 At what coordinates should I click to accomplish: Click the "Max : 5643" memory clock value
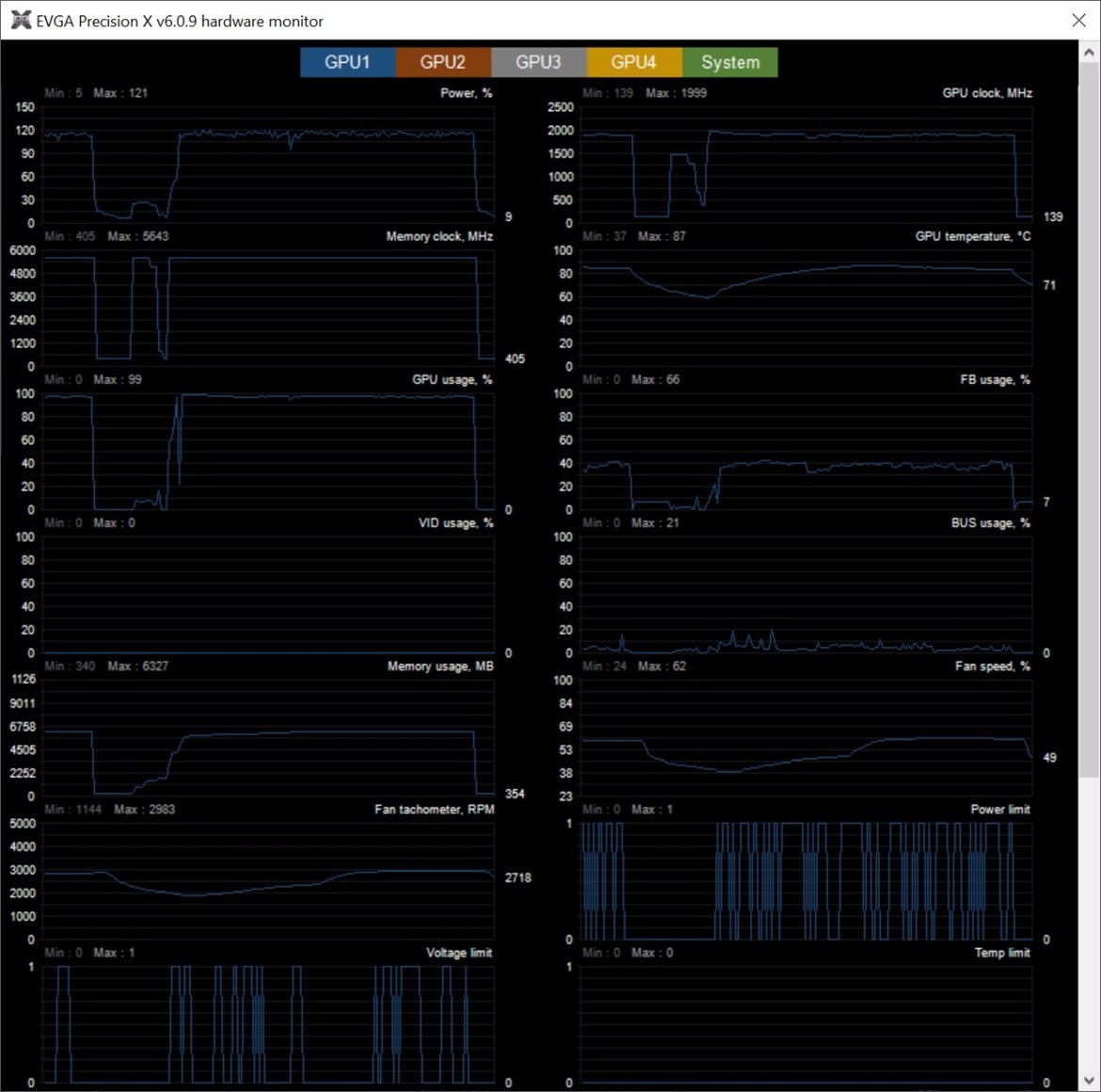138,236
